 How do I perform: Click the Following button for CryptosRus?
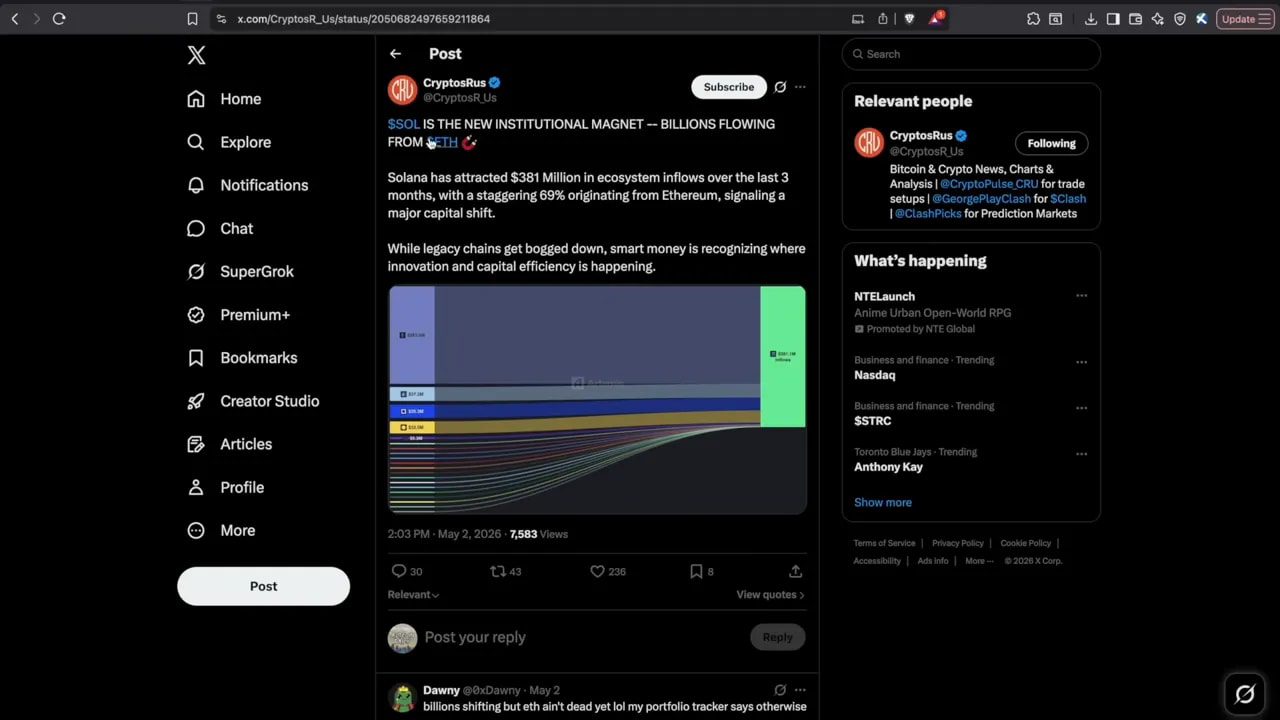click(x=1051, y=143)
